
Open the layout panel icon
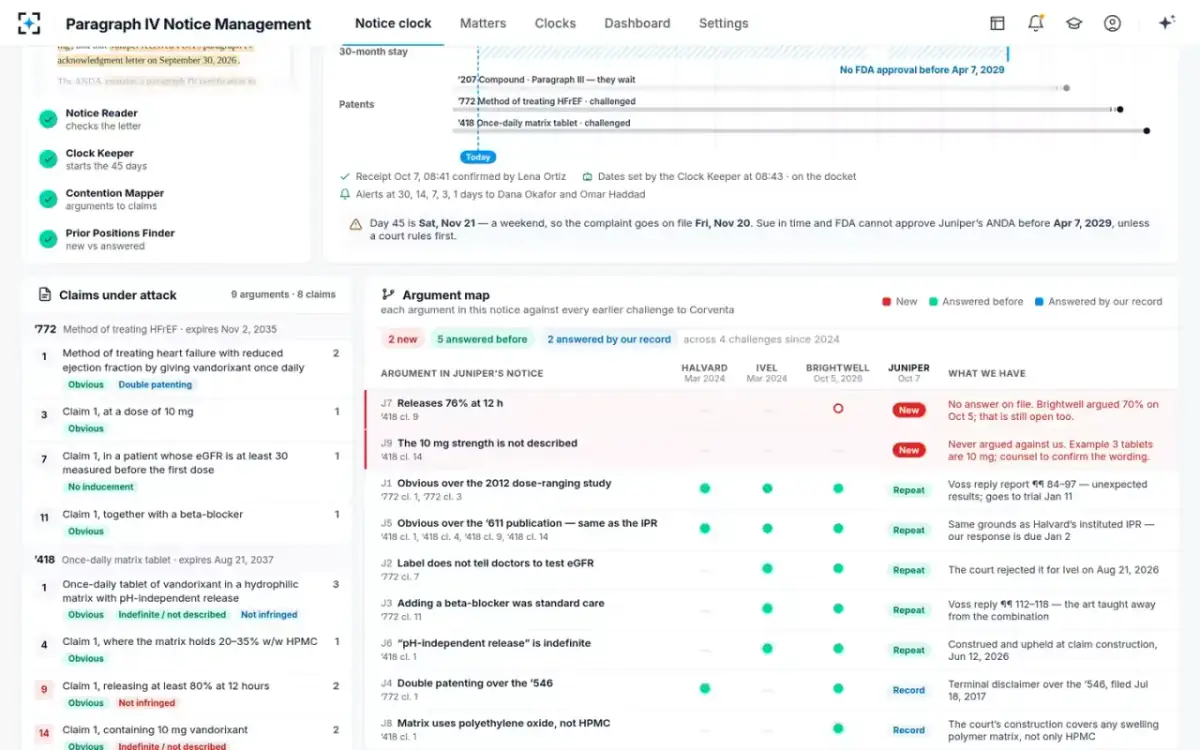(x=997, y=23)
